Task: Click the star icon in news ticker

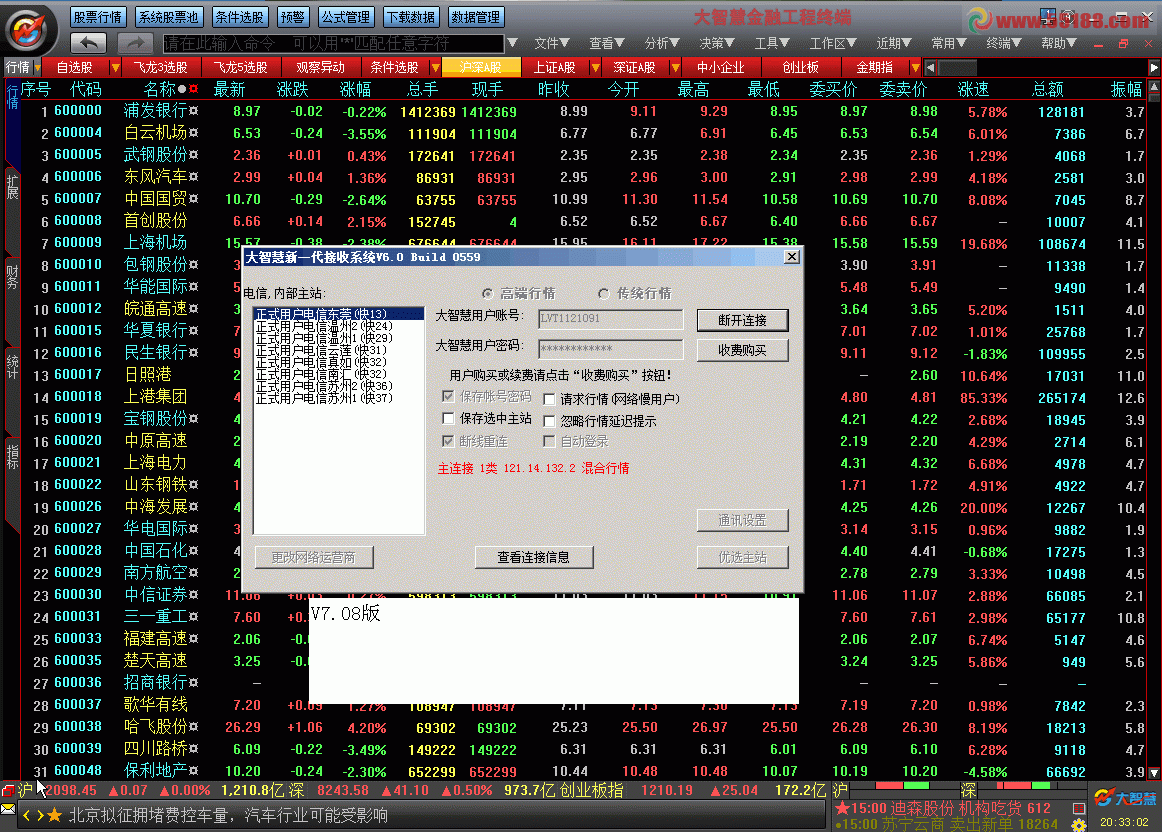Action: click(x=54, y=816)
